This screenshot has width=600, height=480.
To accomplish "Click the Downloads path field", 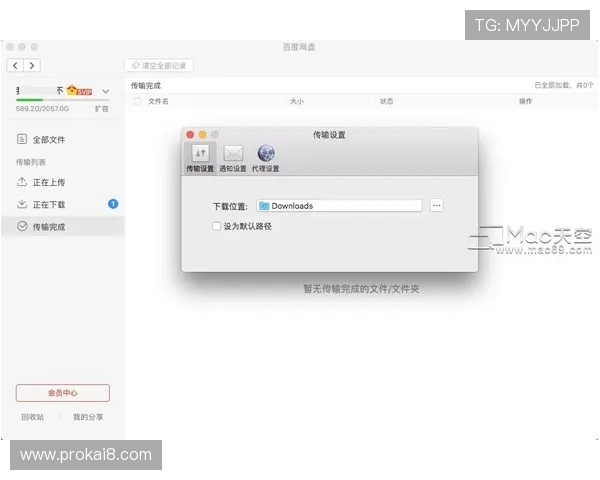I will [339, 206].
